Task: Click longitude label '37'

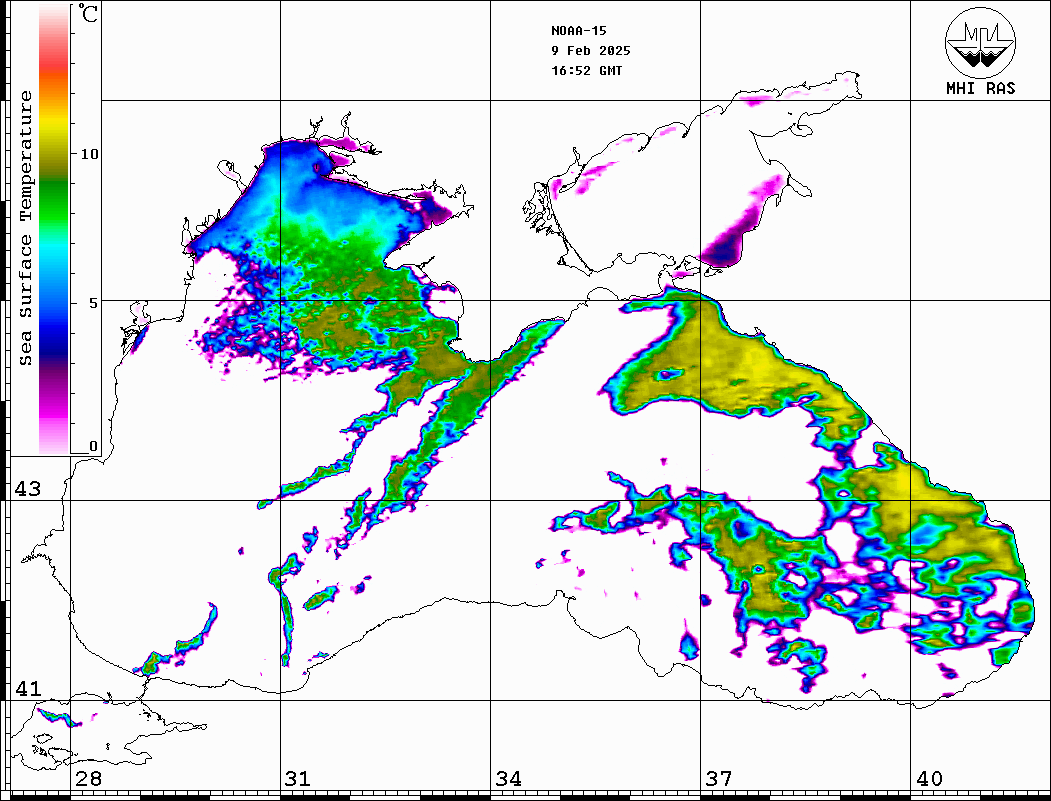Action: point(719,779)
